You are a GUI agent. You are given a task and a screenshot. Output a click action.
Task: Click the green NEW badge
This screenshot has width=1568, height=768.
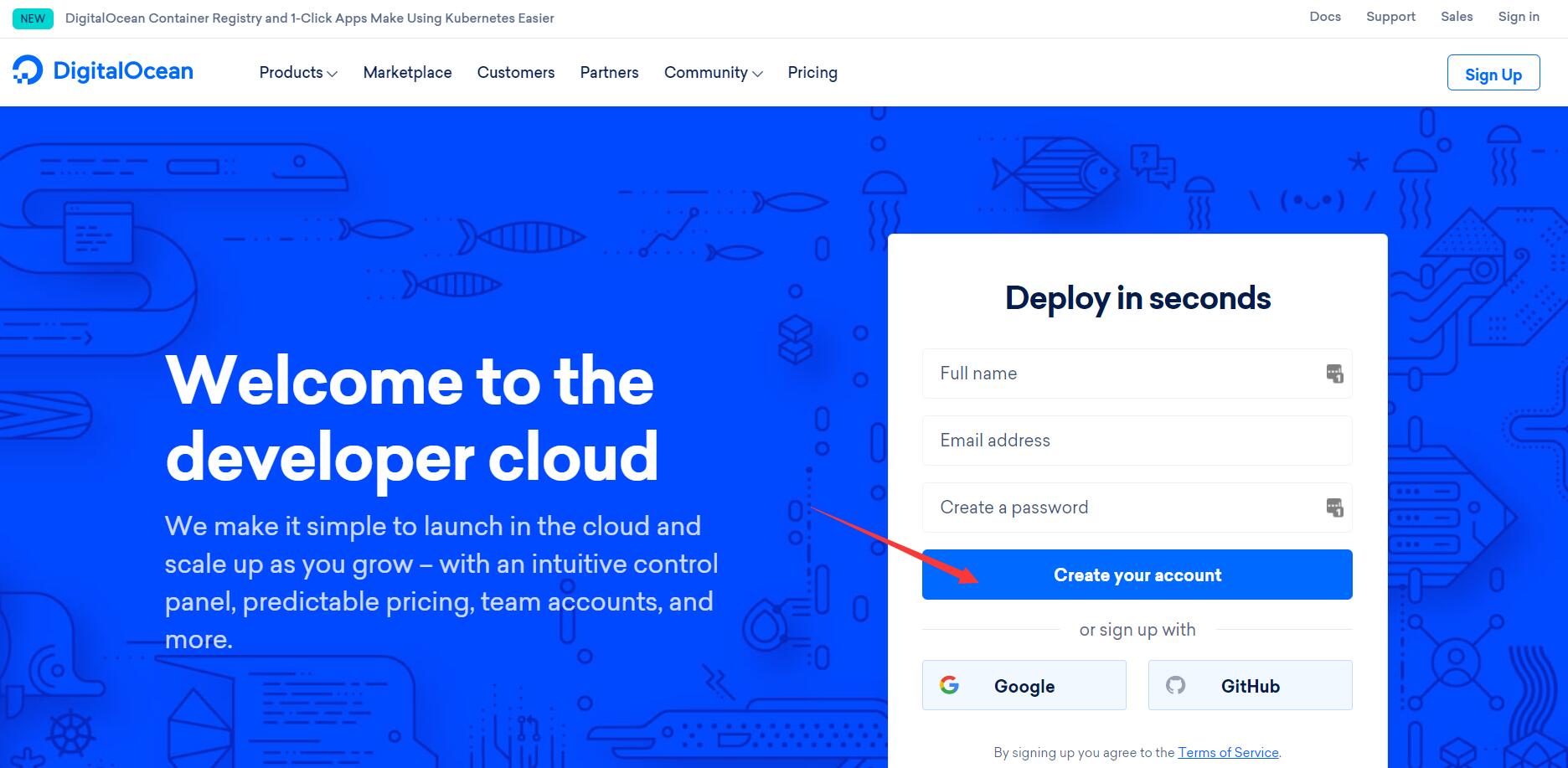pyautogui.click(x=33, y=18)
